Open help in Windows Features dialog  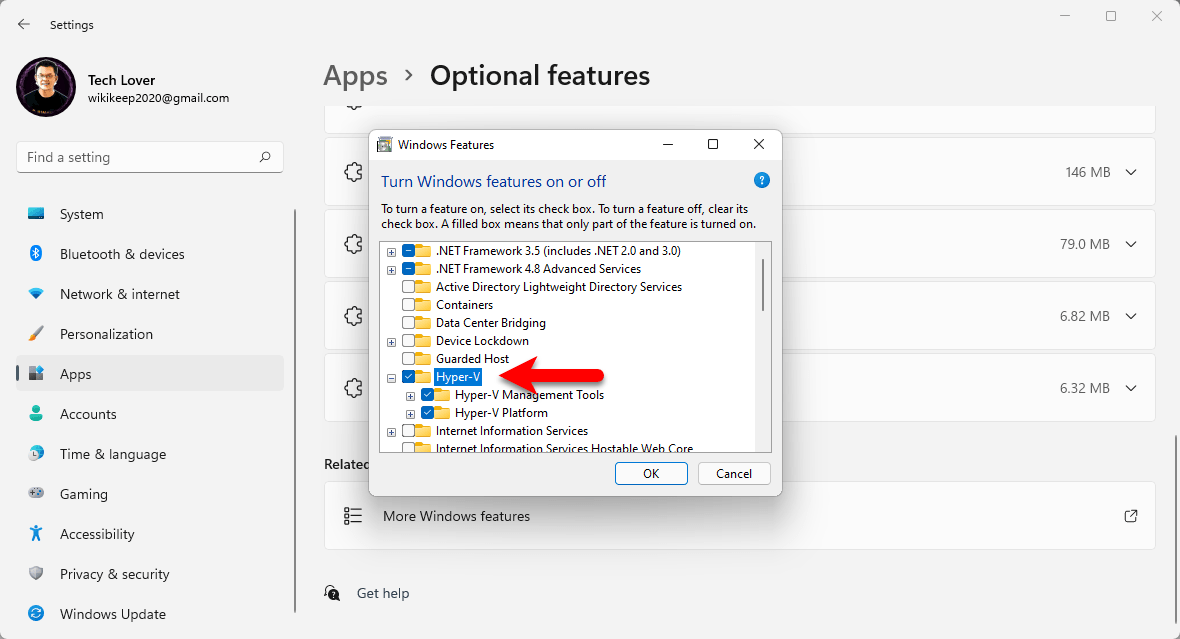[x=762, y=181]
